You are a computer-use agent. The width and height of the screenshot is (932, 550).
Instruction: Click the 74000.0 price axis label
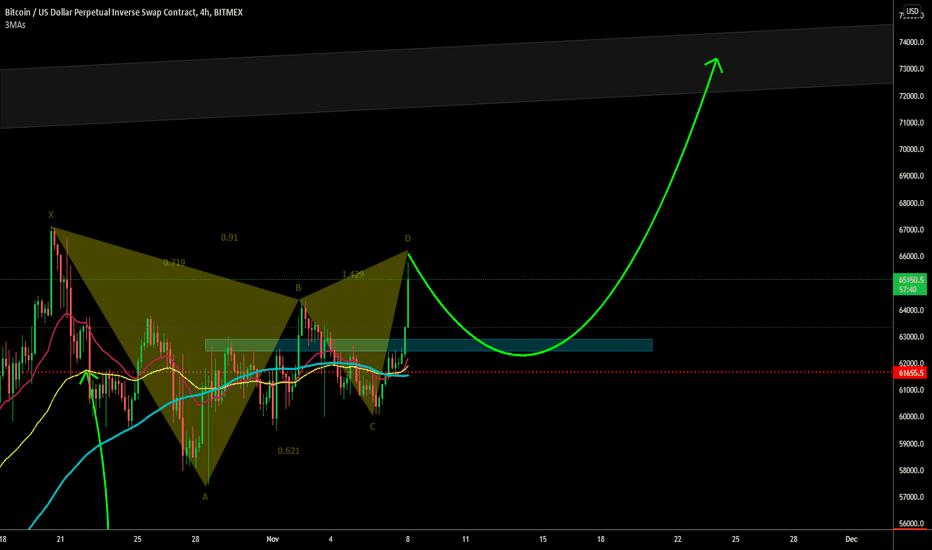pyautogui.click(x=911, y=42)
